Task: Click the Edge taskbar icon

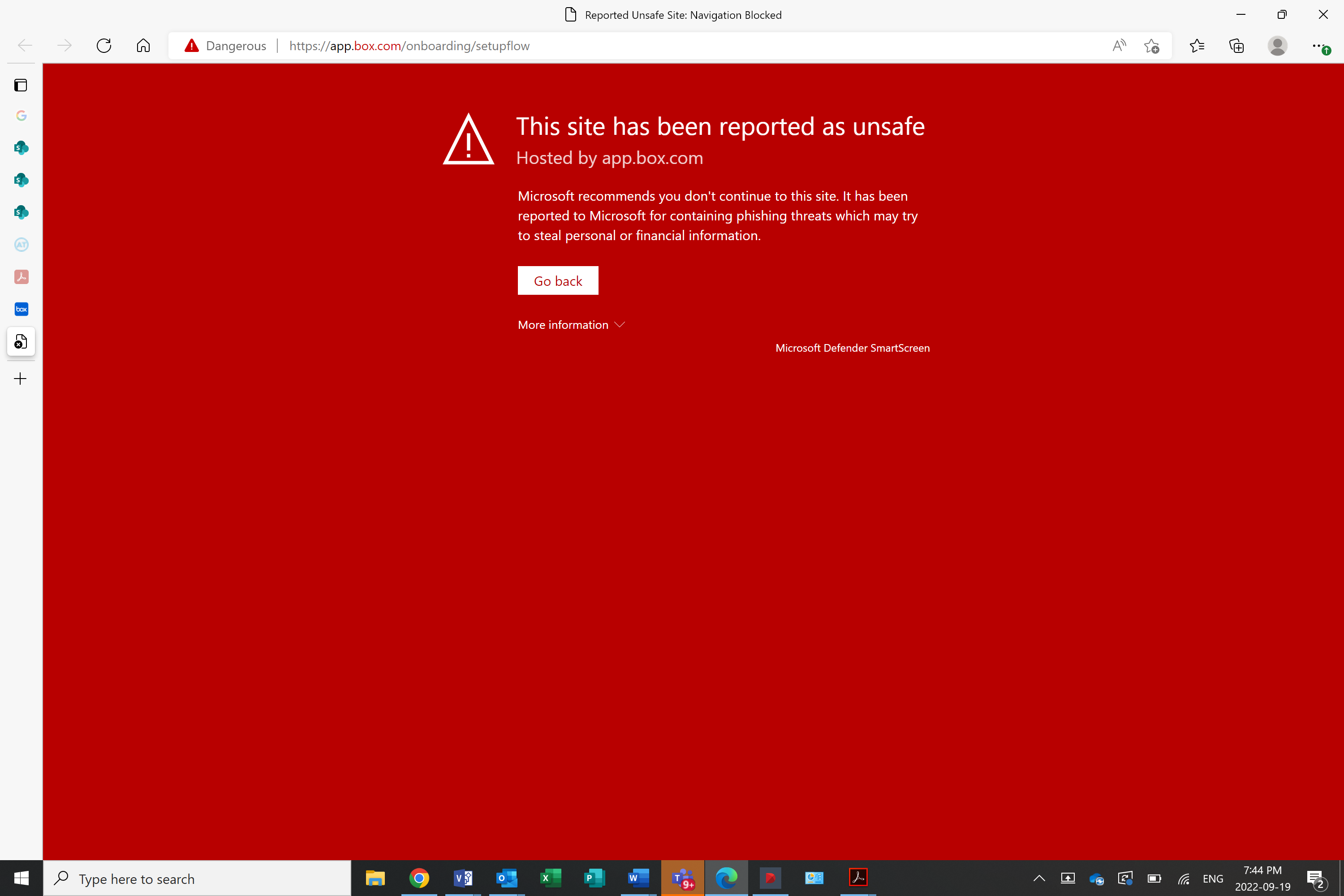Action: [x=726, y=878]
